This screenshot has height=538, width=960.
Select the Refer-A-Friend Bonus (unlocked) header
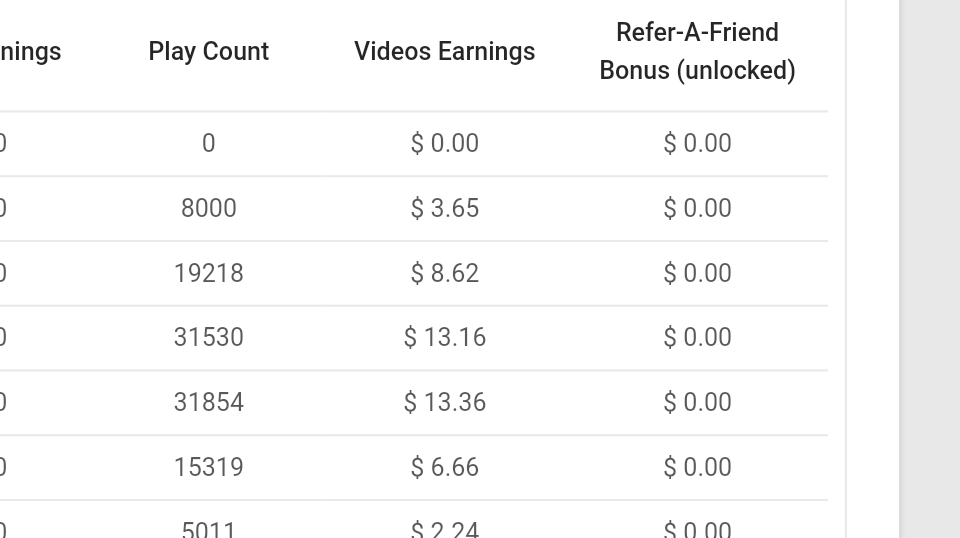tap(697, 51)
